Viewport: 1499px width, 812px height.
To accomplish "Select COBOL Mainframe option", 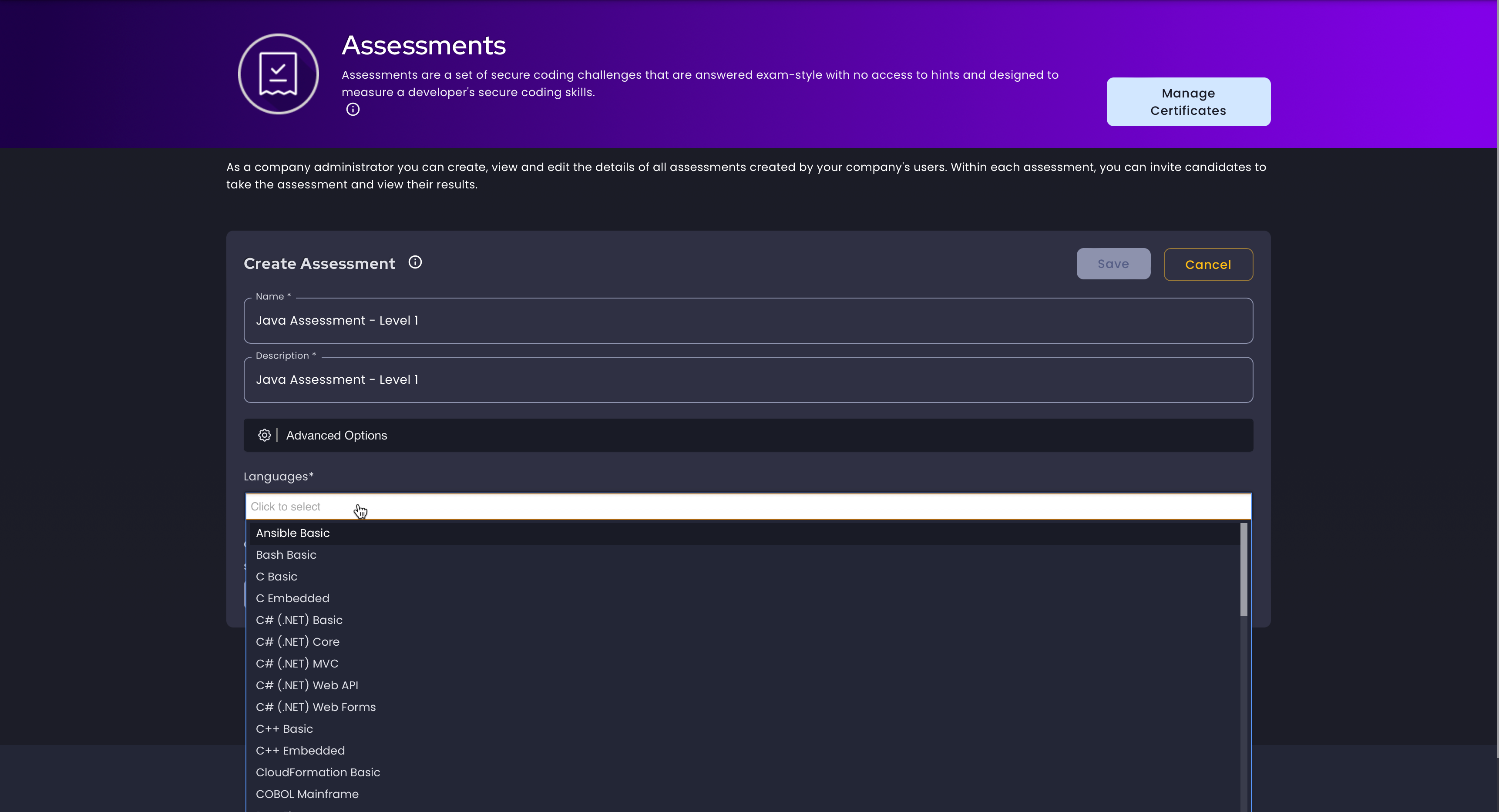I will [744, 795].
